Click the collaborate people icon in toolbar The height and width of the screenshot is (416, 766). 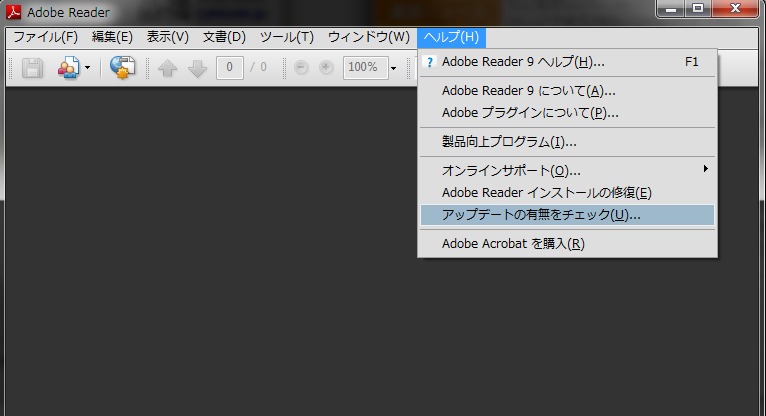coord(68,67)
